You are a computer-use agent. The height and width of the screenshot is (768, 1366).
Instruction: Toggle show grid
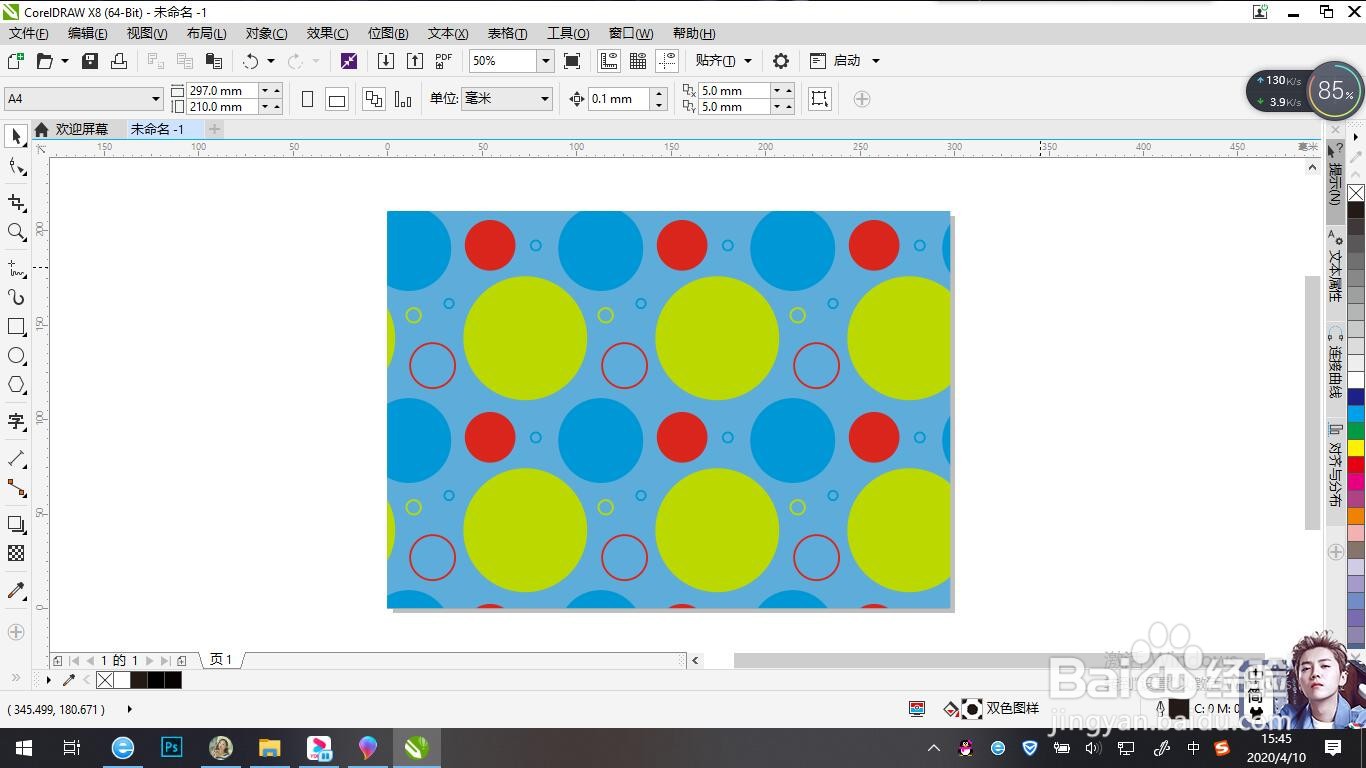[x=638, y=61]
